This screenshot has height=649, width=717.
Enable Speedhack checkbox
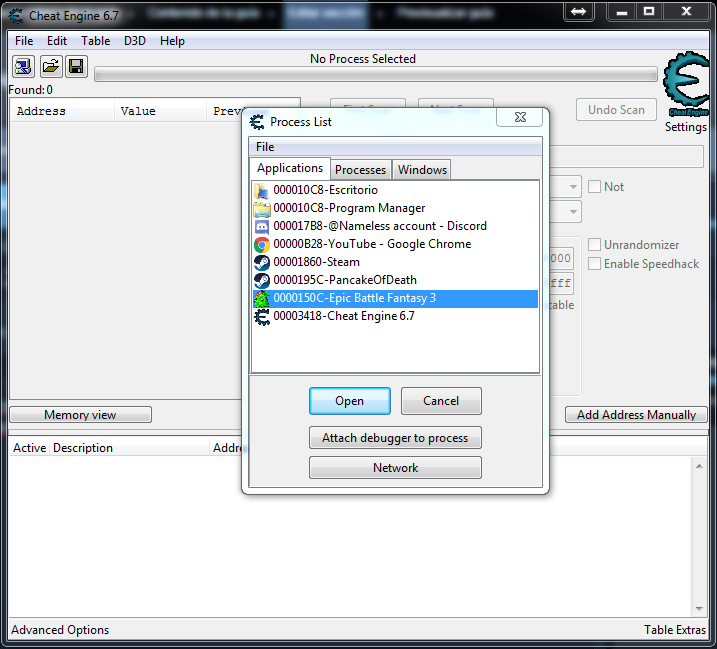(x=594, y=264)
